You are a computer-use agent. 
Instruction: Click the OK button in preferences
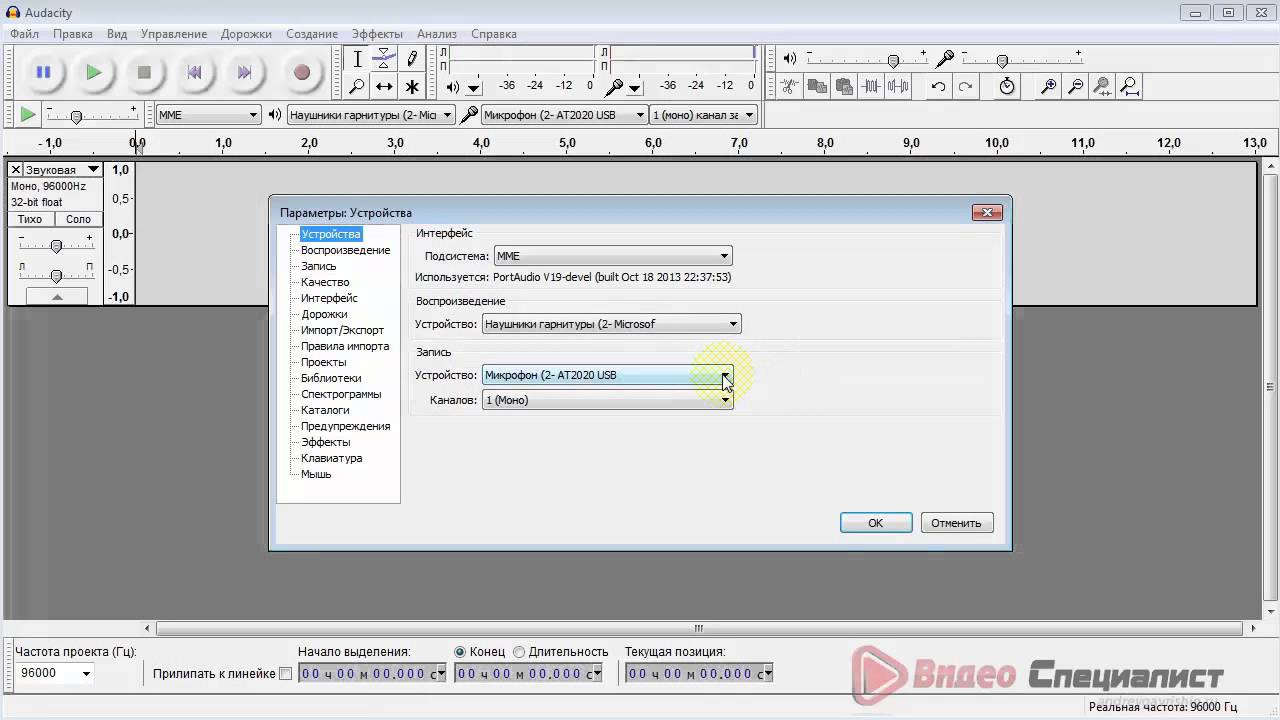tap(876, 523)
